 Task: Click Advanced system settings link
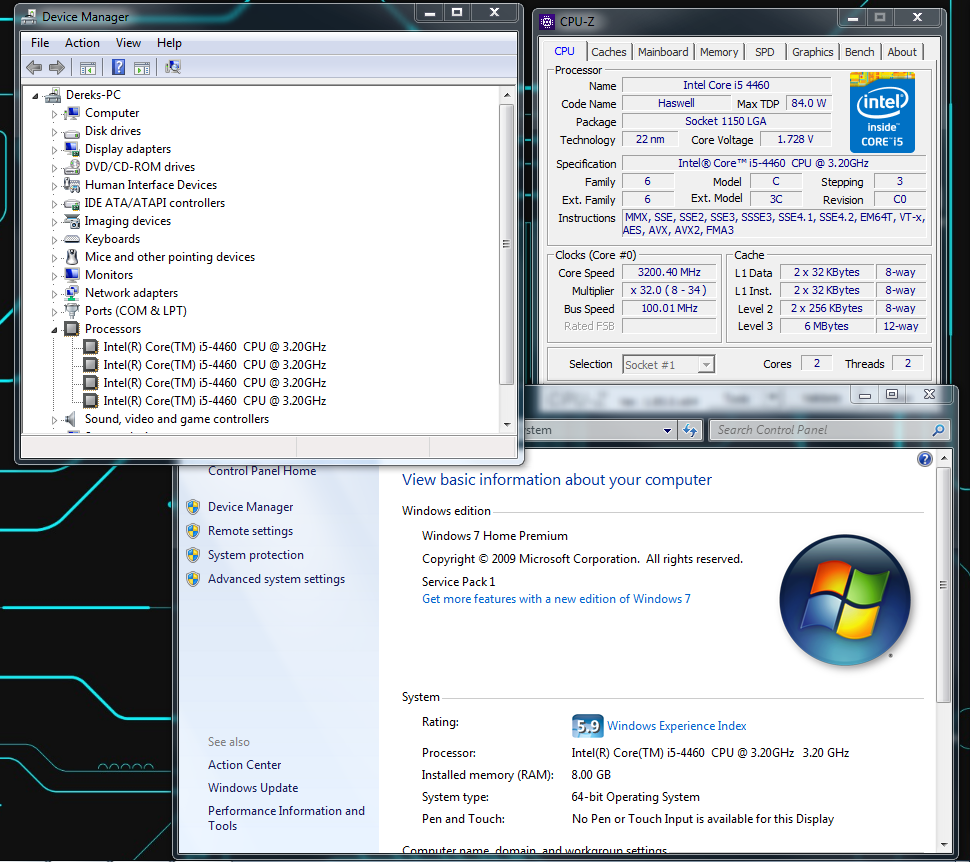tap(276, 579)
